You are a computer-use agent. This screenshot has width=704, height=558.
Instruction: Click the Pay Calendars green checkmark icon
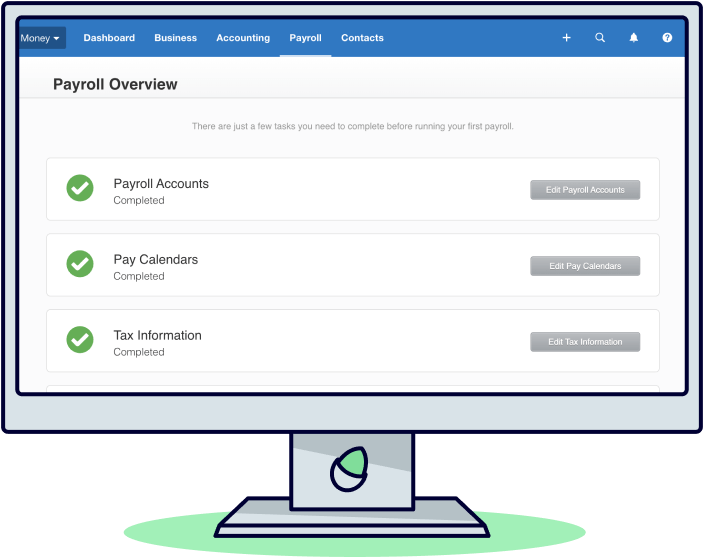coord(80,264)
